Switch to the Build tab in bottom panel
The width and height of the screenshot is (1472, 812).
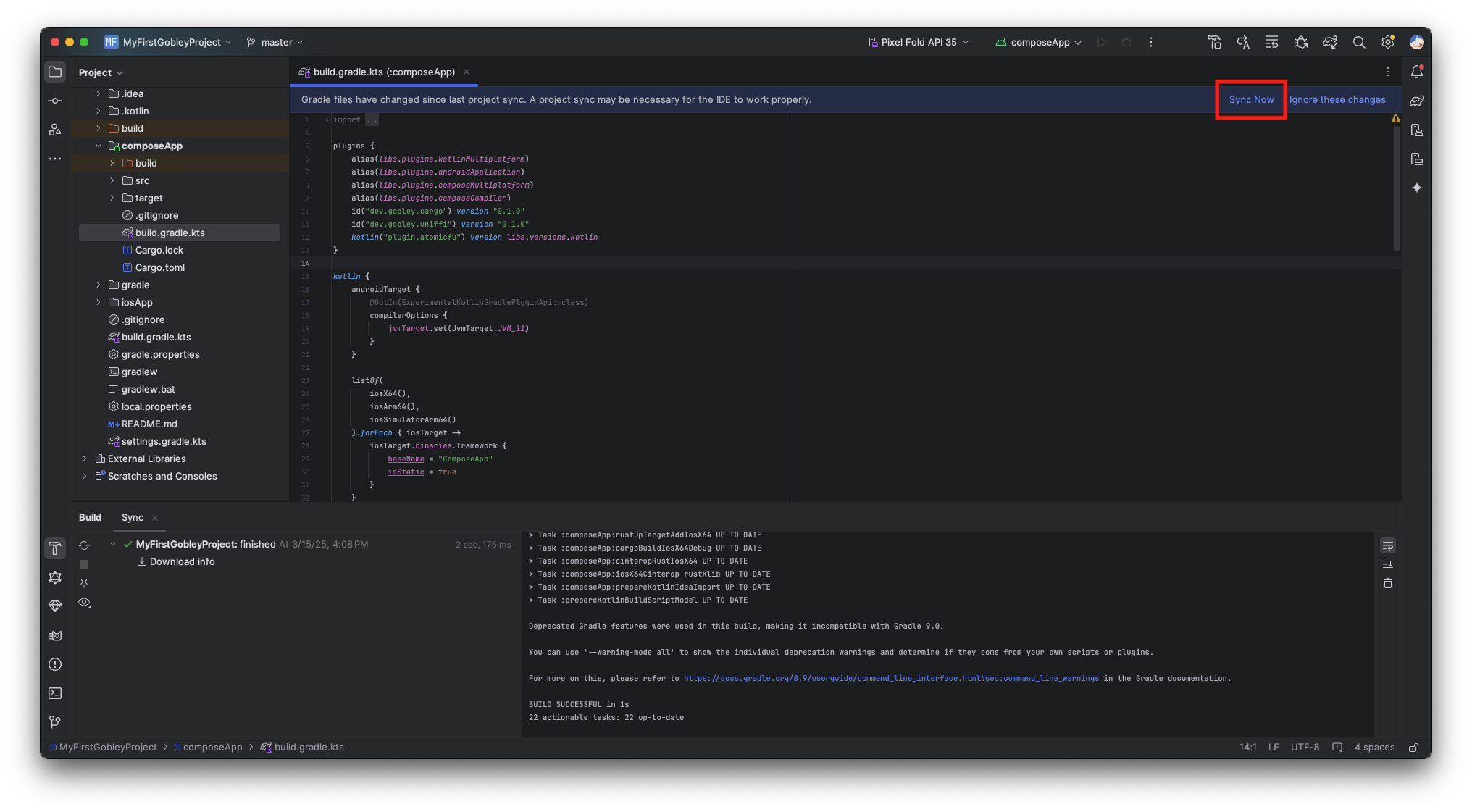coord(90,517)
